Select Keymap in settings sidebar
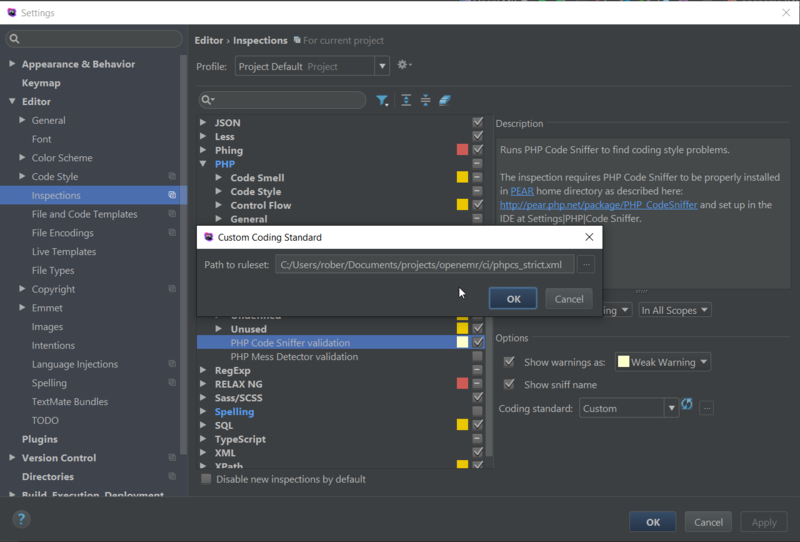The height and width of the screenshot is (542, 800). click(x=41, y=83)
